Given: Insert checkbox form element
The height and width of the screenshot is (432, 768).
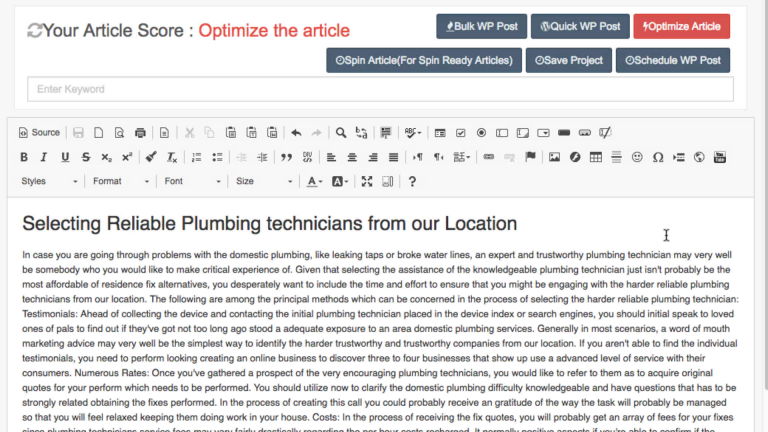Looking at the screenshot, I should coord(461,132).
